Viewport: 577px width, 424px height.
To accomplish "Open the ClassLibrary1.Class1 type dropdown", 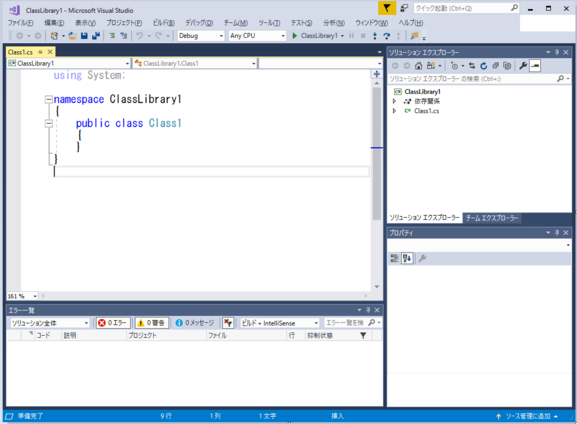I will (x=195, y=63).
